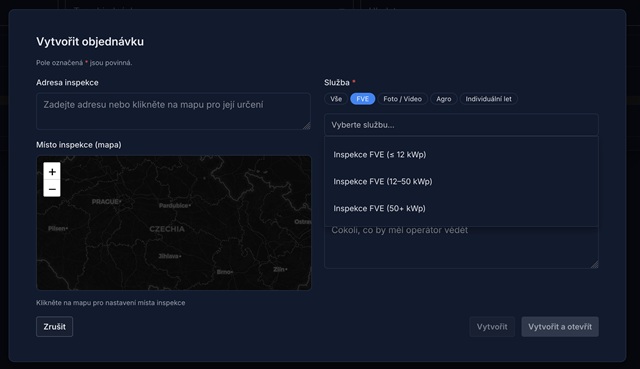Viewport: 640px width, 369px height.
Task: Open the Vyberte službu dropdown
Action: point(461,125)
